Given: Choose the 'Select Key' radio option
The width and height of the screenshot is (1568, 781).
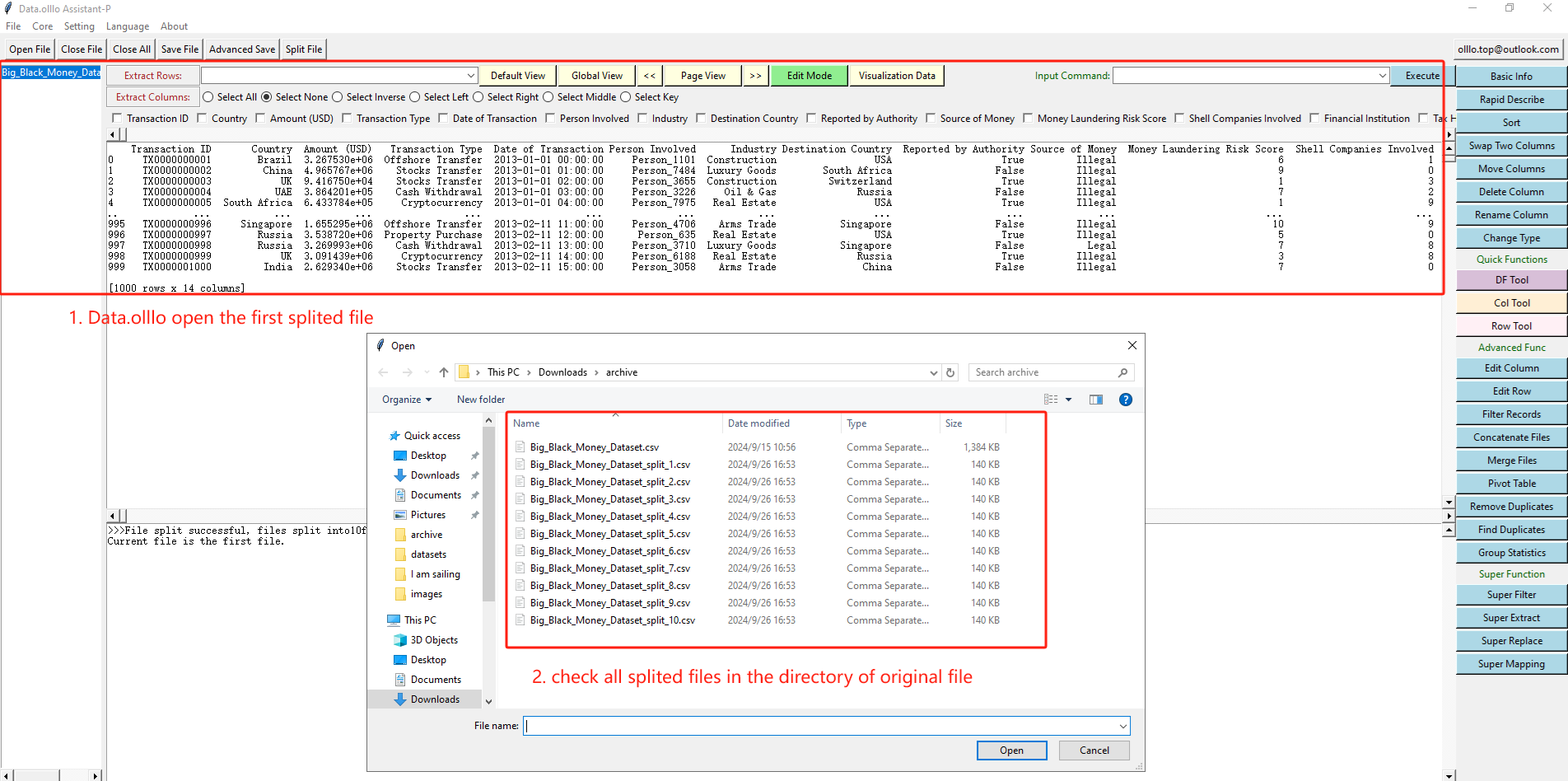Looking at the screenshot, I should pyautogui.click(x=626, y=97).
